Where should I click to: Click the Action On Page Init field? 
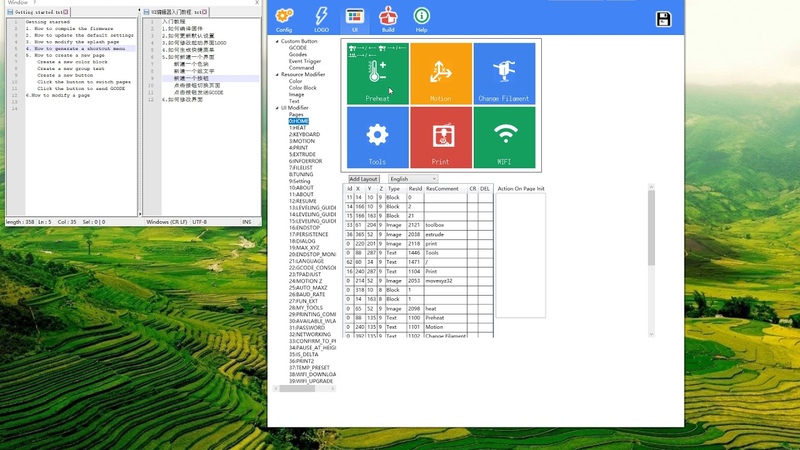click(x=520, y=255)
